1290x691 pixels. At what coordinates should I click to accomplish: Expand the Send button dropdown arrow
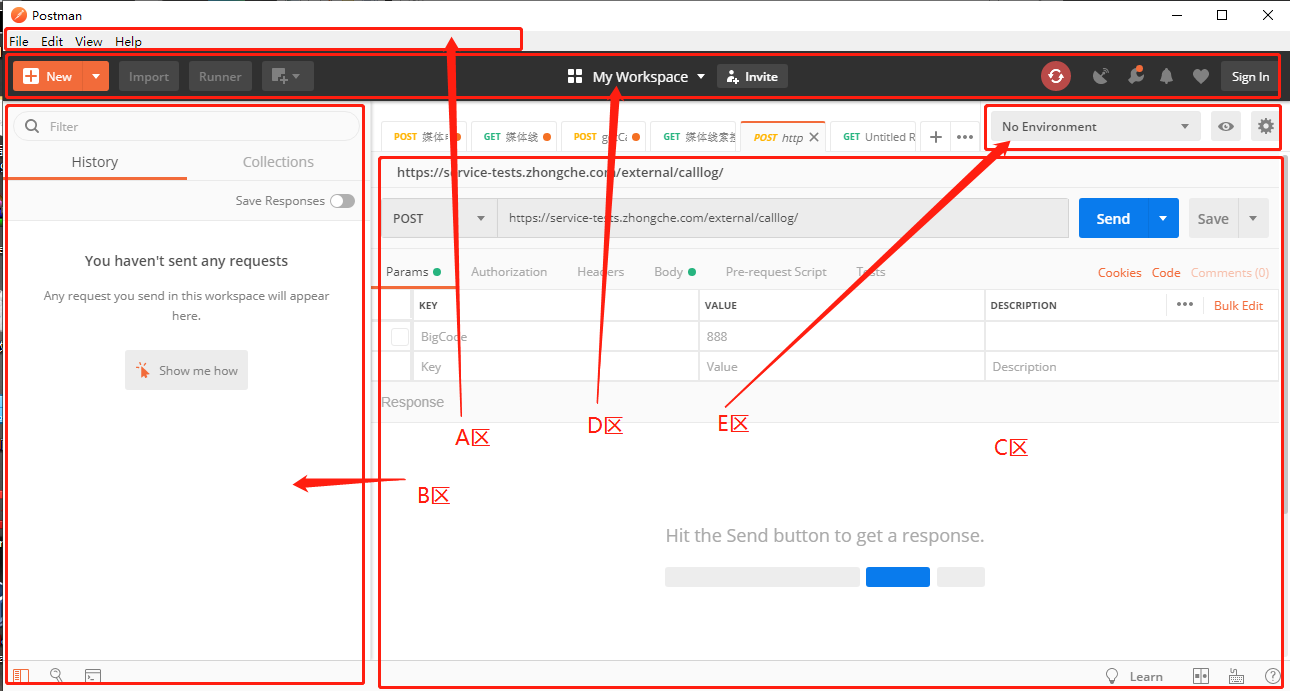coord(1162,218)
